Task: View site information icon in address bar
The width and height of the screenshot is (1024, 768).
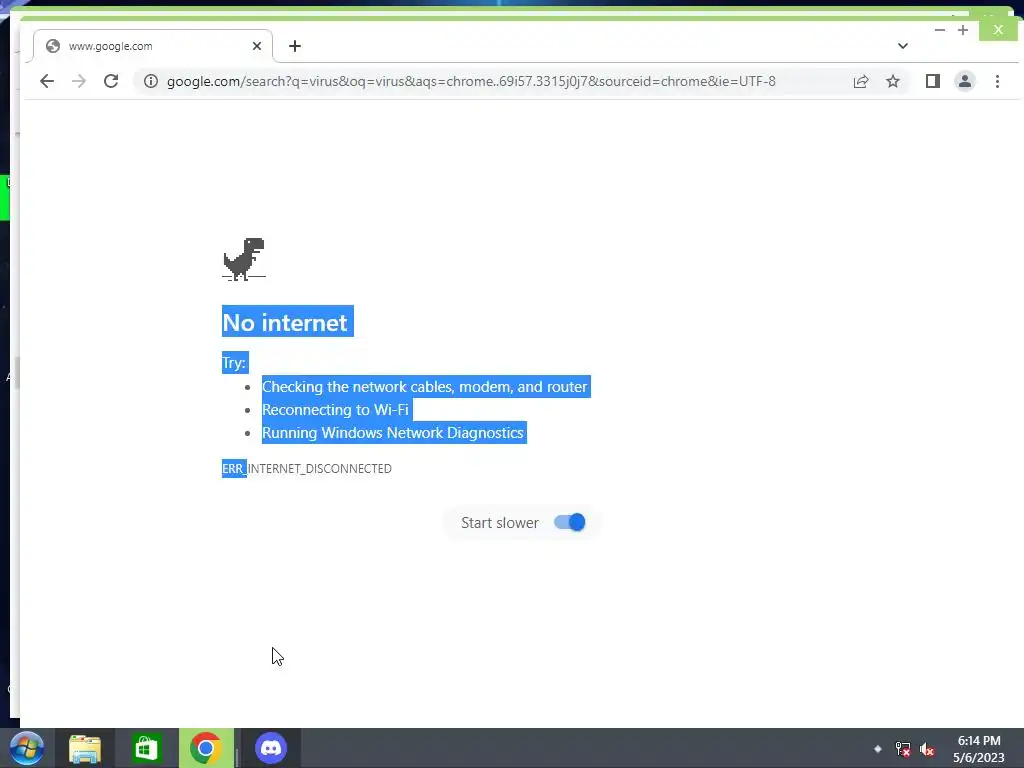Action: coord(151,81)
